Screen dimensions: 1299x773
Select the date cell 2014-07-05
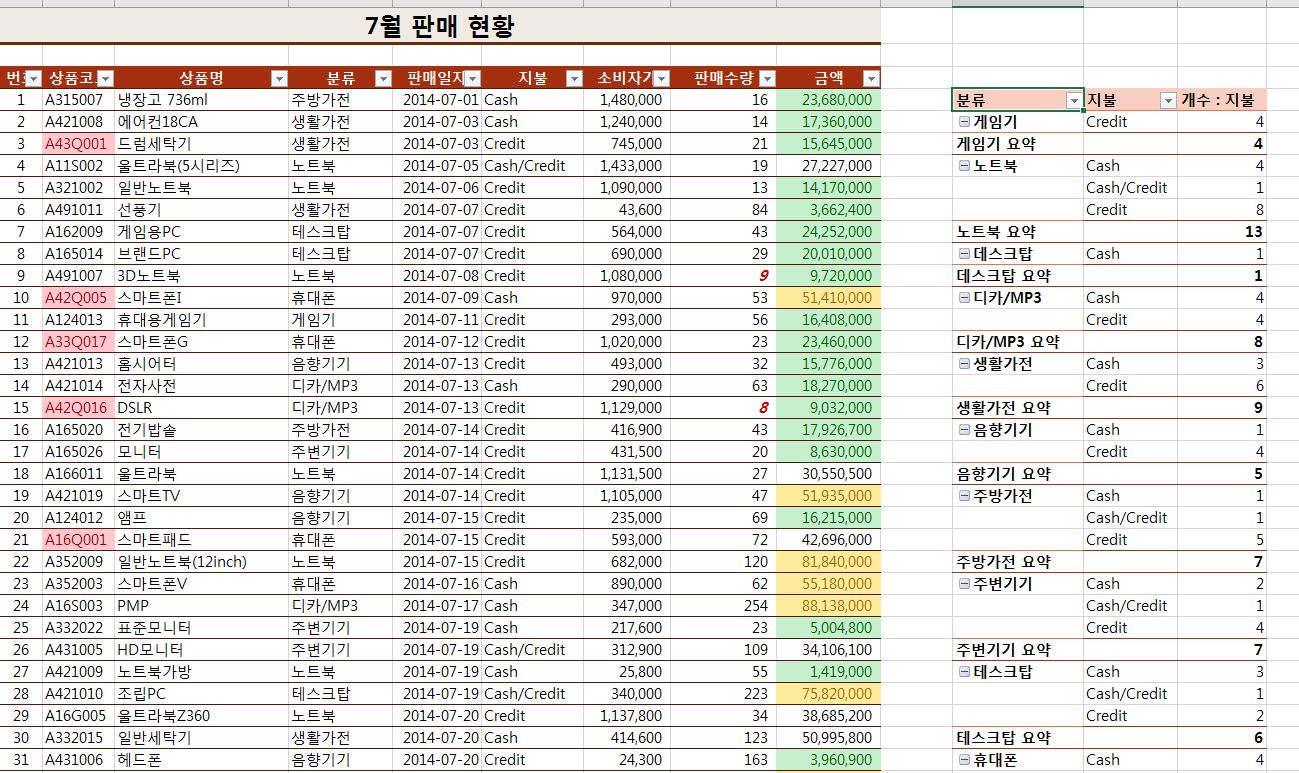click(x=438, y=166)
